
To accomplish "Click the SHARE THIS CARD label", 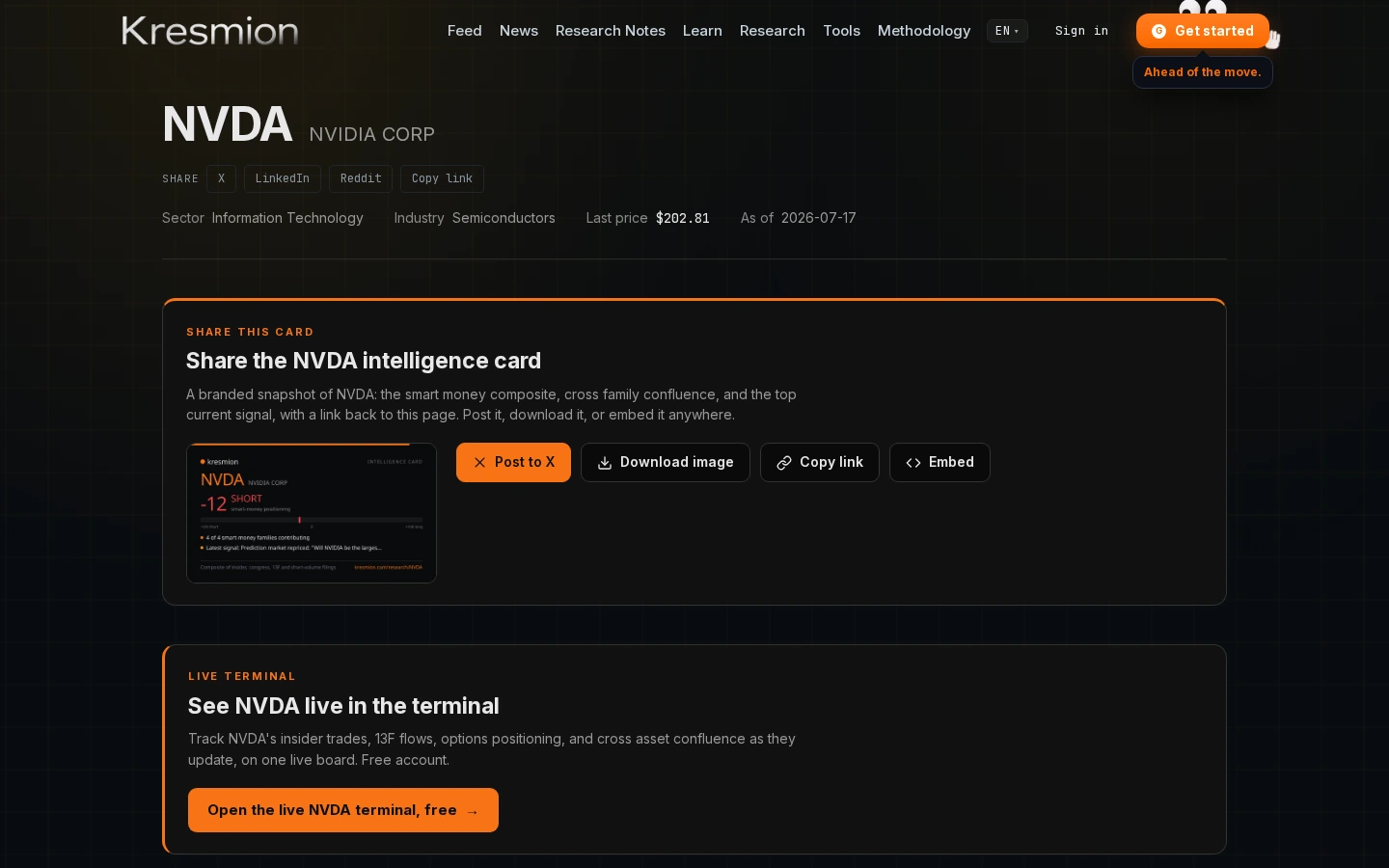I will (x=250, y=332).
